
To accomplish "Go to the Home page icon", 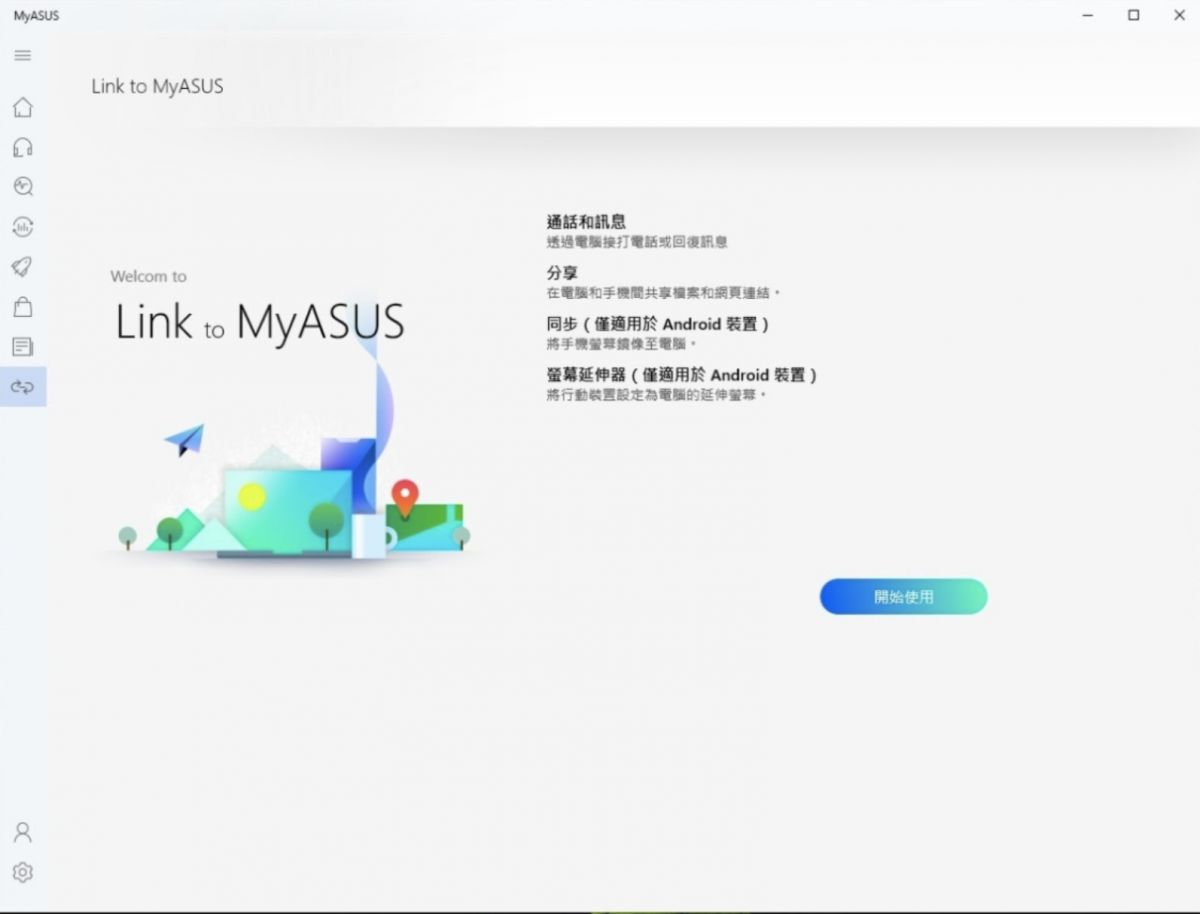I will click(x=23, y=107).
